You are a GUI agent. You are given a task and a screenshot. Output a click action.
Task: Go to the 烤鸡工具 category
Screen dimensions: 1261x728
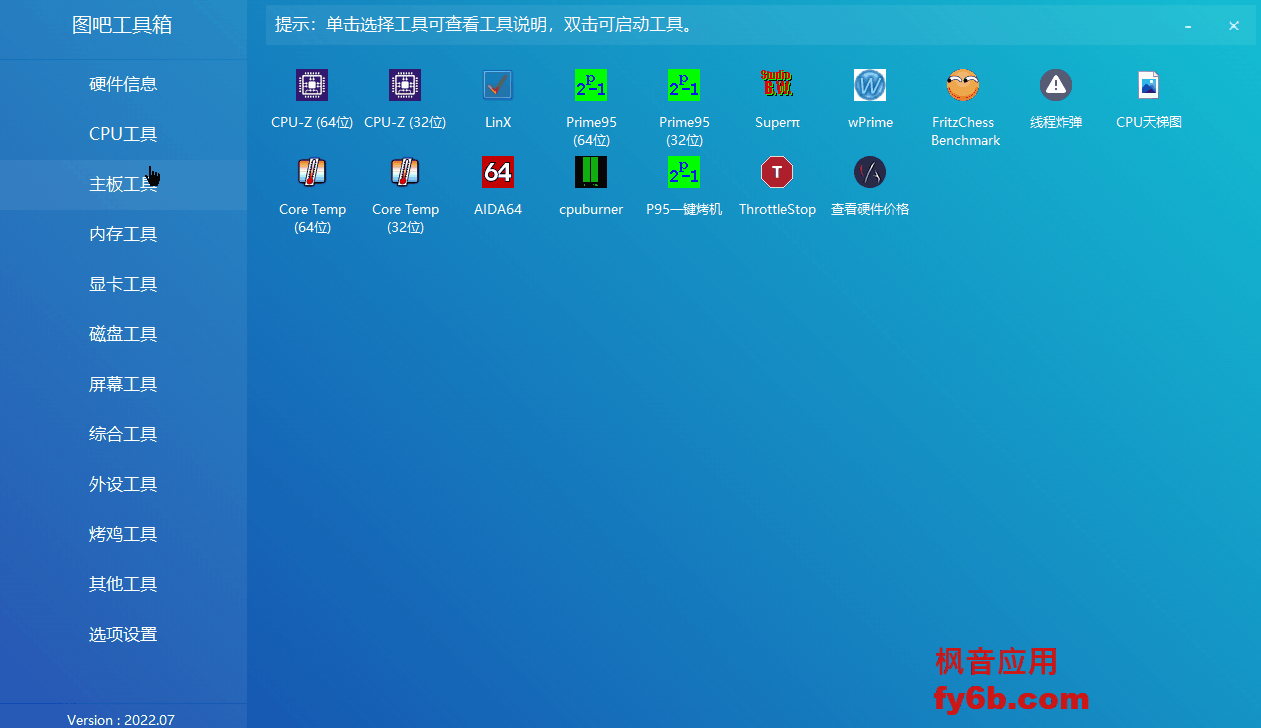click(123, 534)
